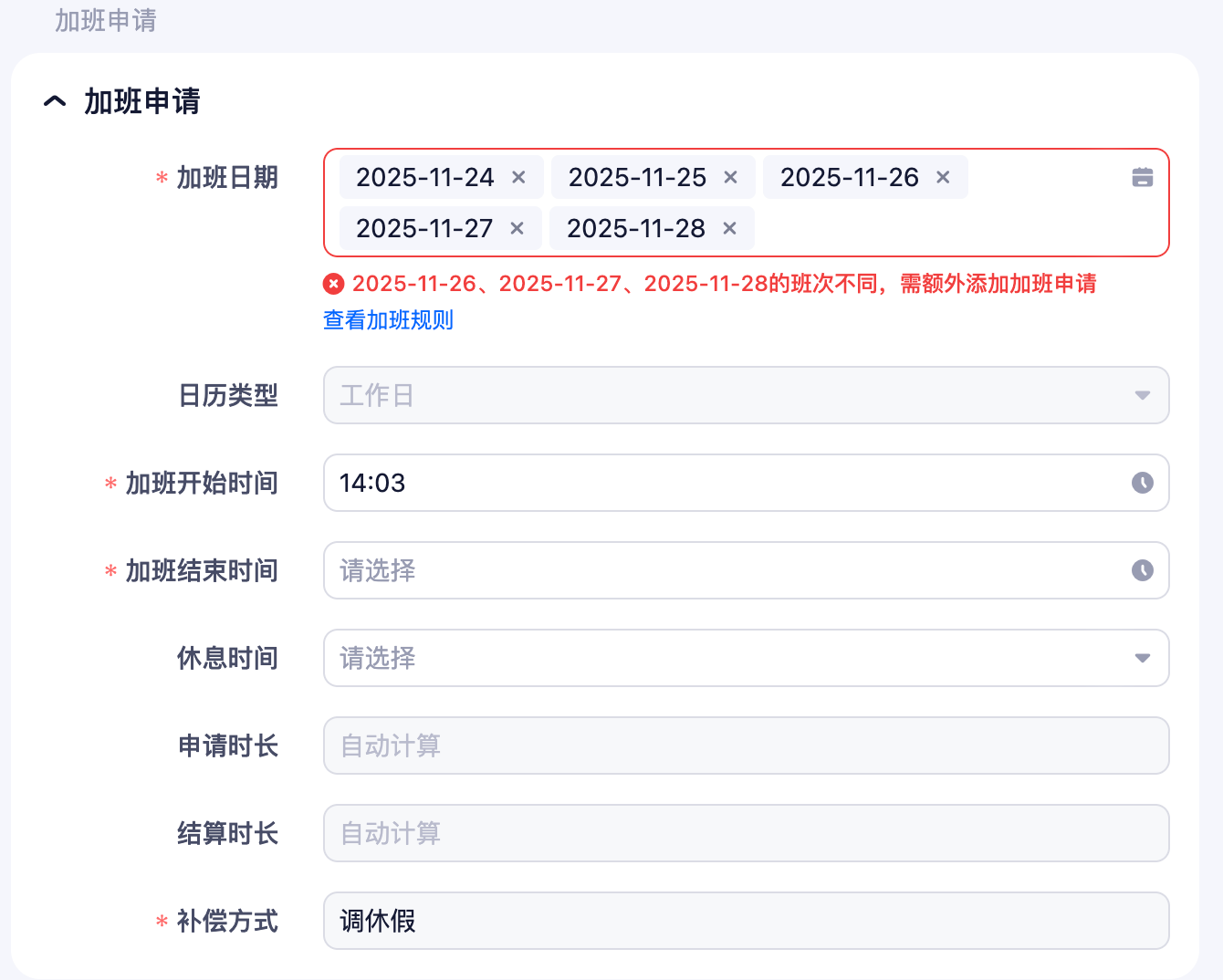The width and height of the screenshot is (1223, 980).
Task: Click clock icon in 加班开始时间 field
Action: (1142, 483)
